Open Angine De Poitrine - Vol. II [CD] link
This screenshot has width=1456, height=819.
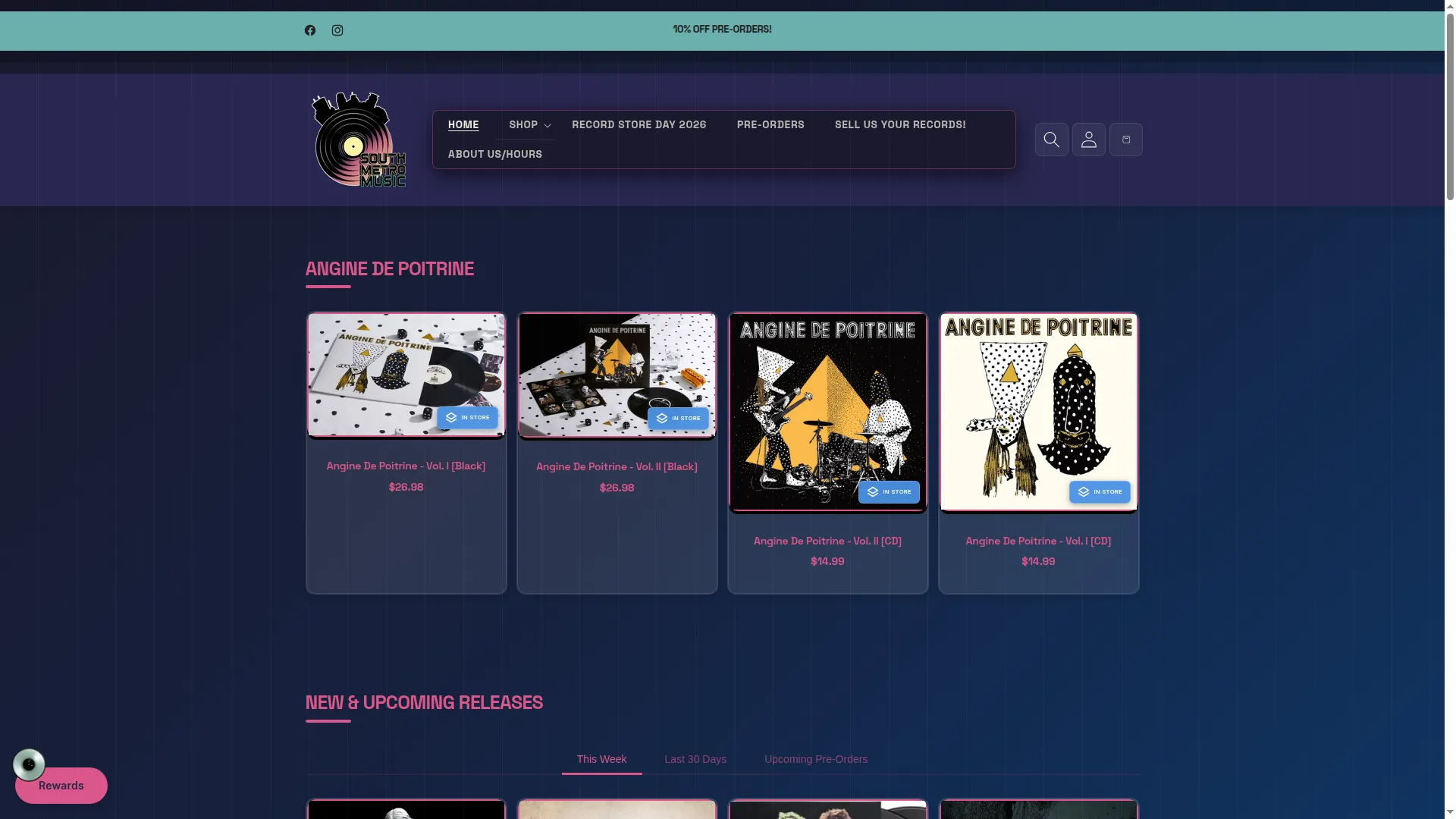click(827, 541)
